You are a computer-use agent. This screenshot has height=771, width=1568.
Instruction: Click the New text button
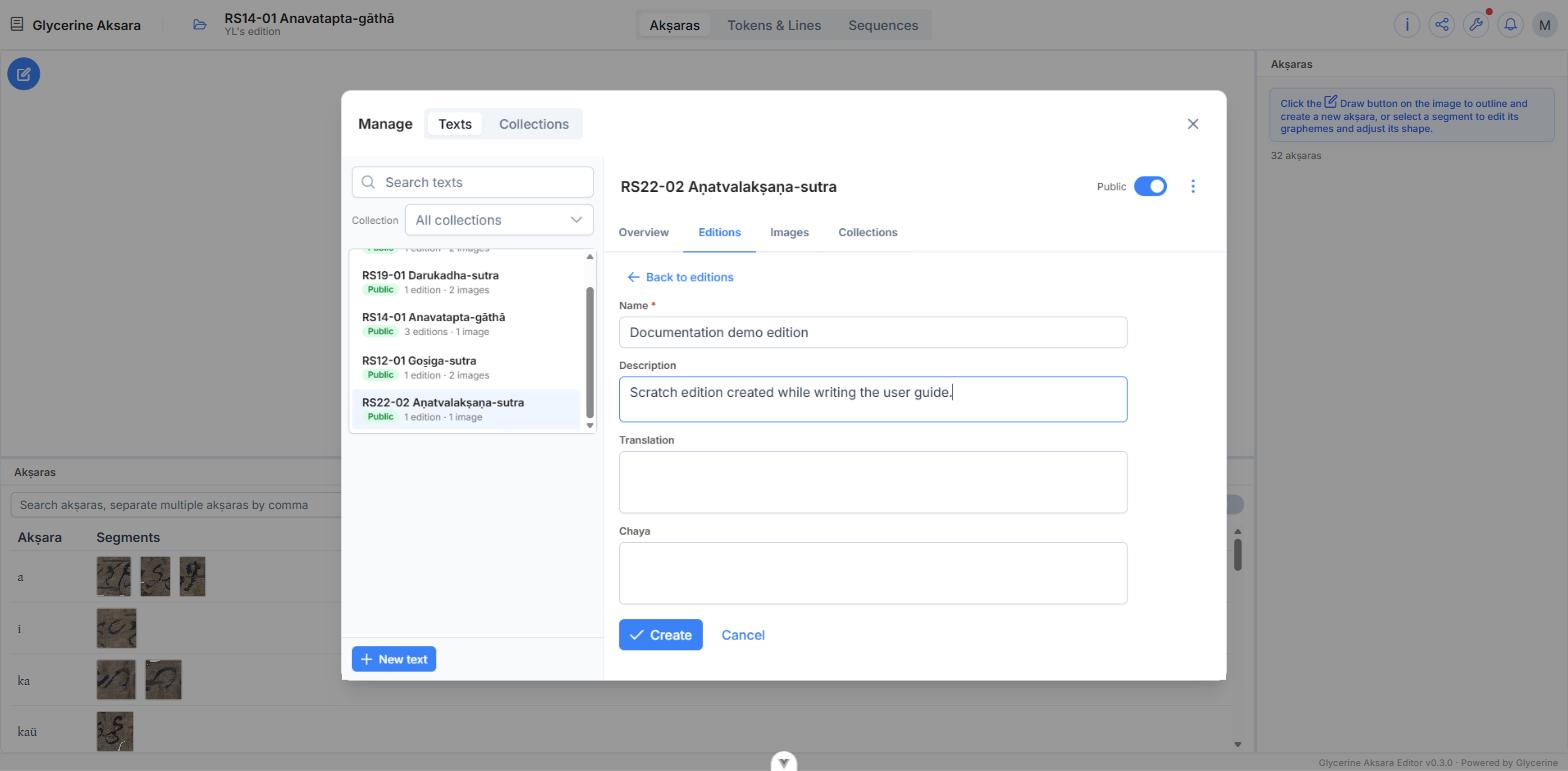coord(394,659)
